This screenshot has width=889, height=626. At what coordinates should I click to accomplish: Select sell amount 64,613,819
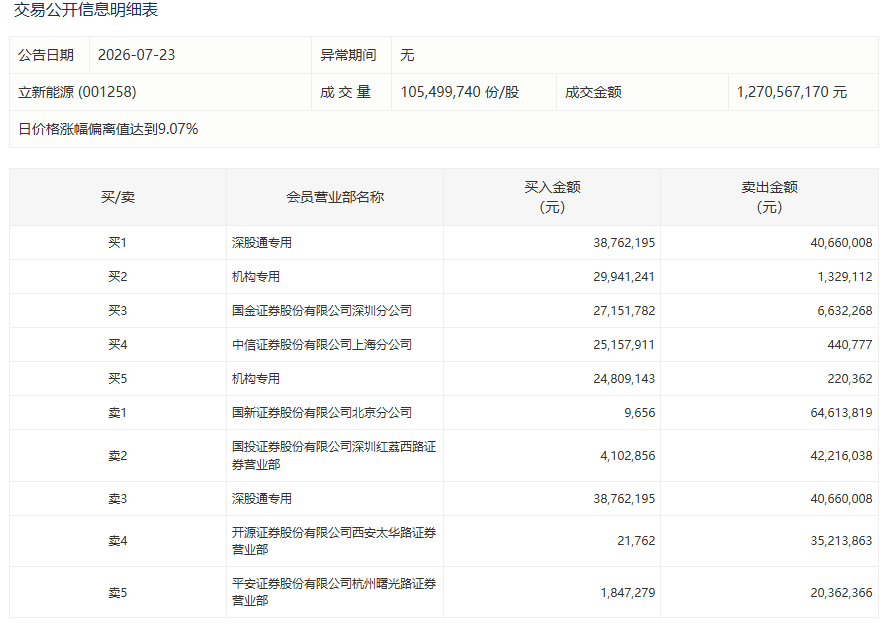[x=841, y=413]
